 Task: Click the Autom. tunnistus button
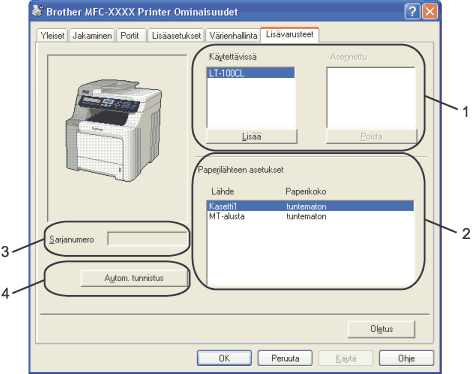point(134,278)
